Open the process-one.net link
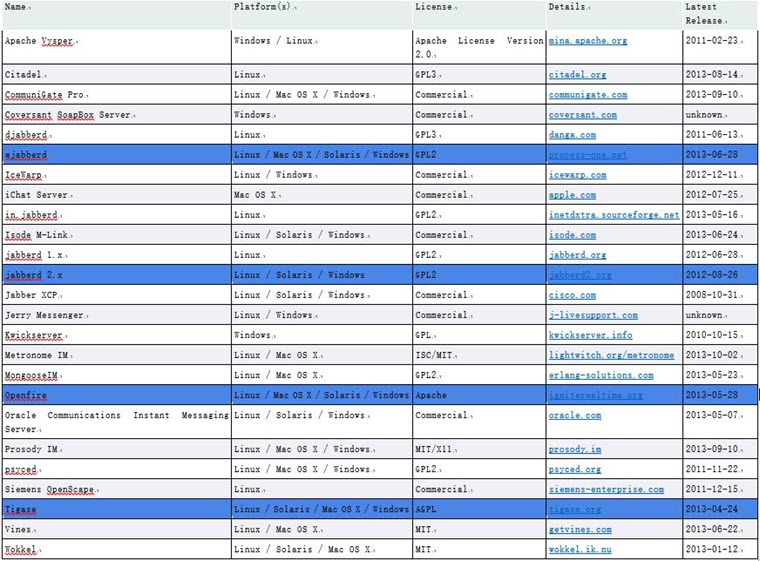The image size is (760, 561). [587, 155]
